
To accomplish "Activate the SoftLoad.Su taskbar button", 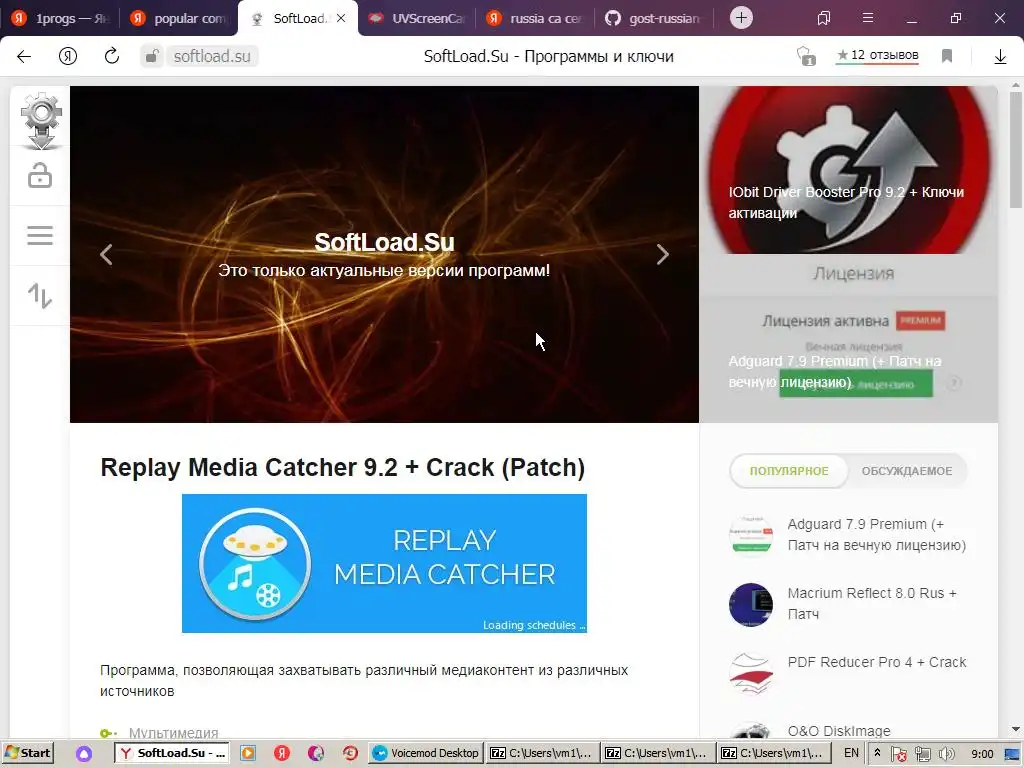I will (x=173, y=753).
